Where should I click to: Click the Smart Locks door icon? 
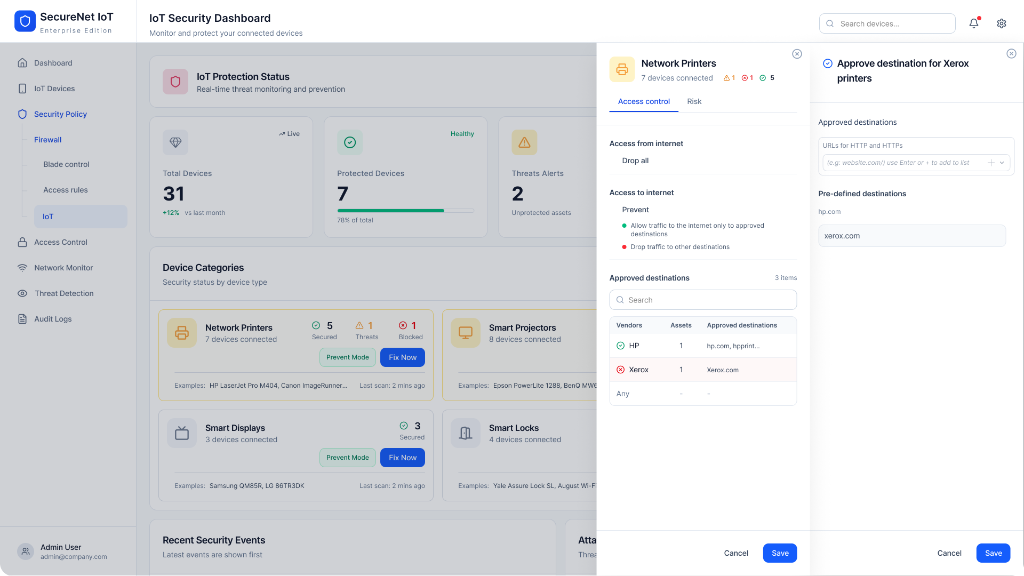[x=466, y=433]
